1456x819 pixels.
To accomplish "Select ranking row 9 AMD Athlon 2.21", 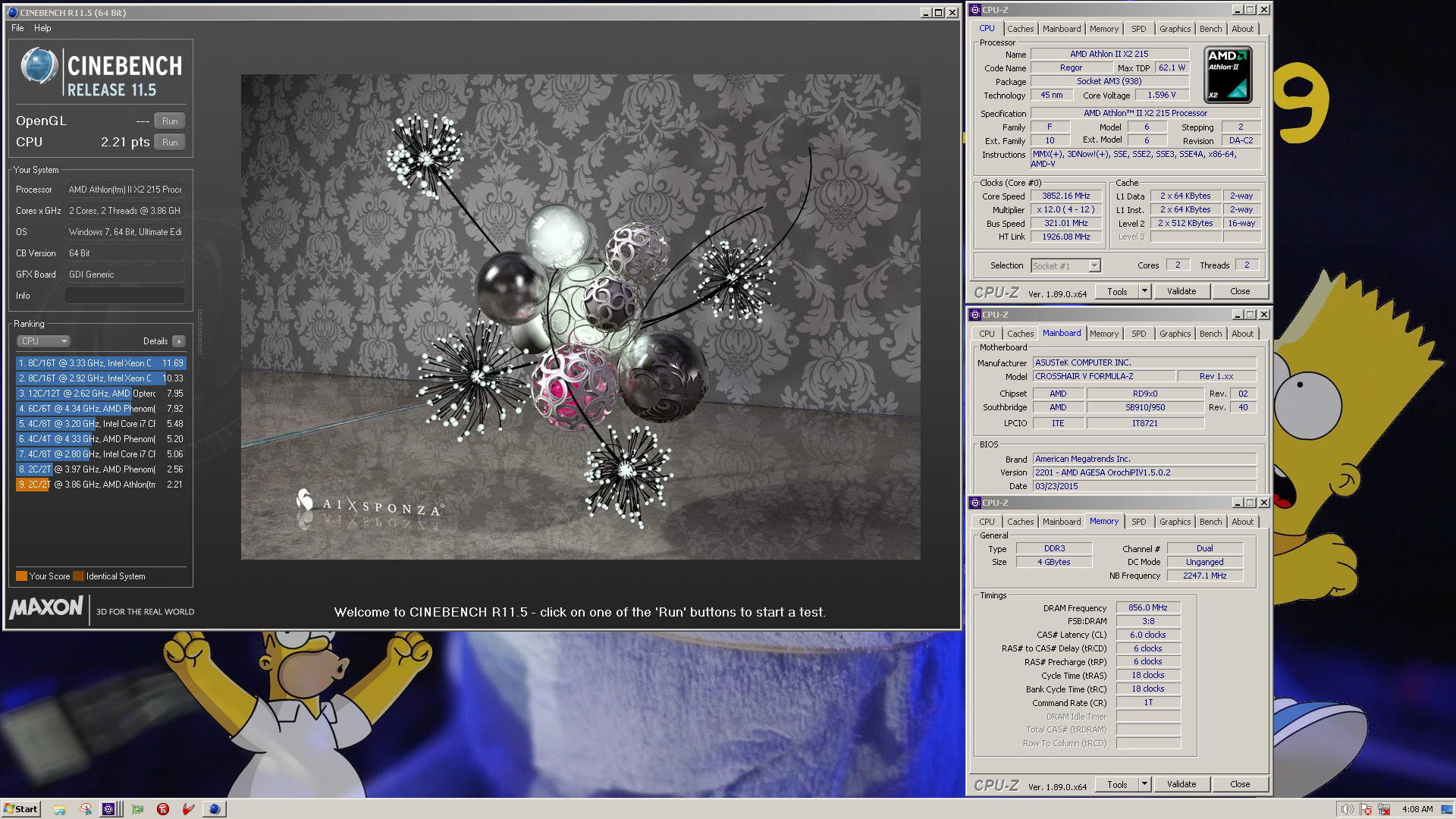I will point(101,485).
